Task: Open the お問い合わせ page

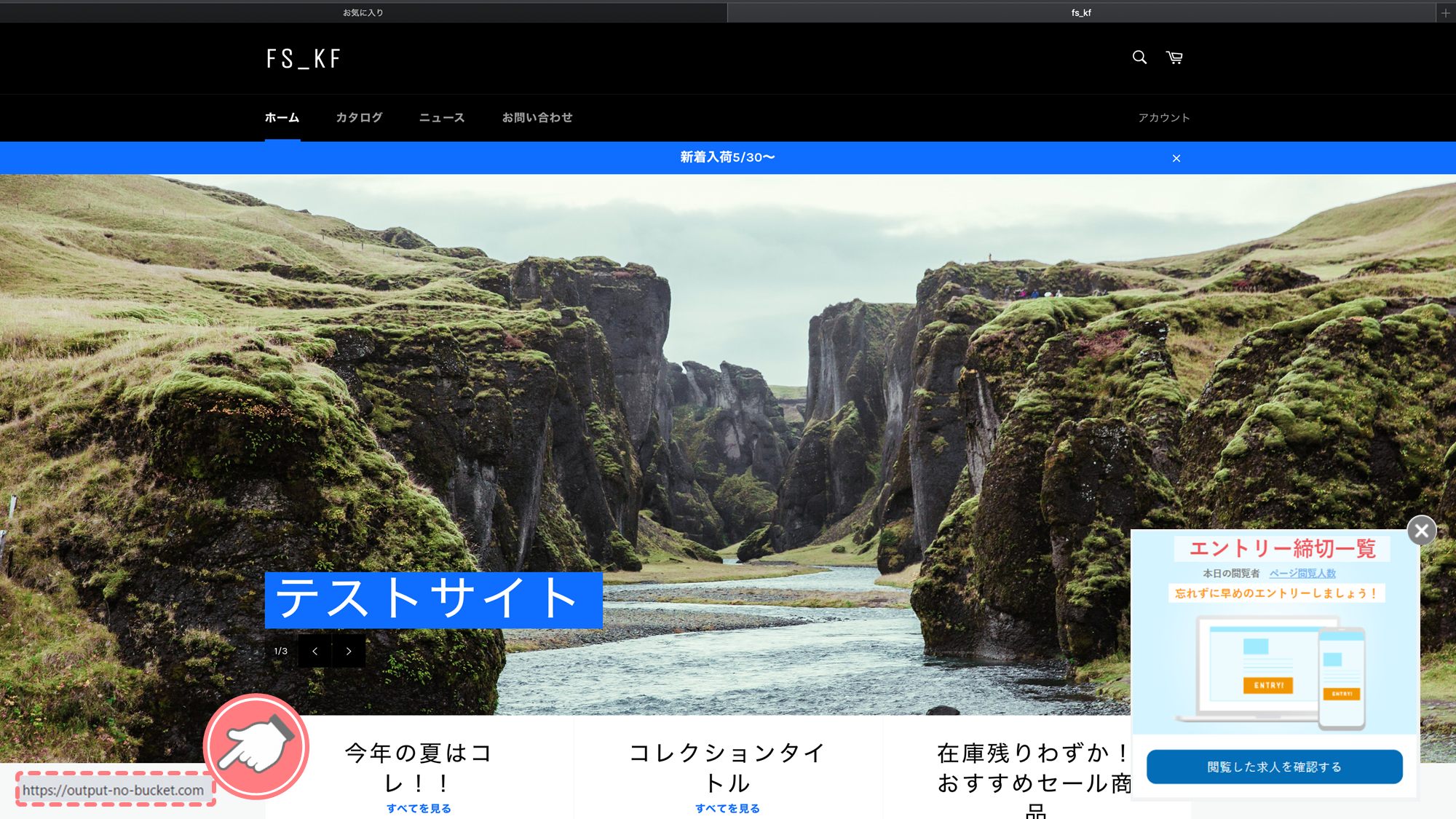Action: coord(537,118)
